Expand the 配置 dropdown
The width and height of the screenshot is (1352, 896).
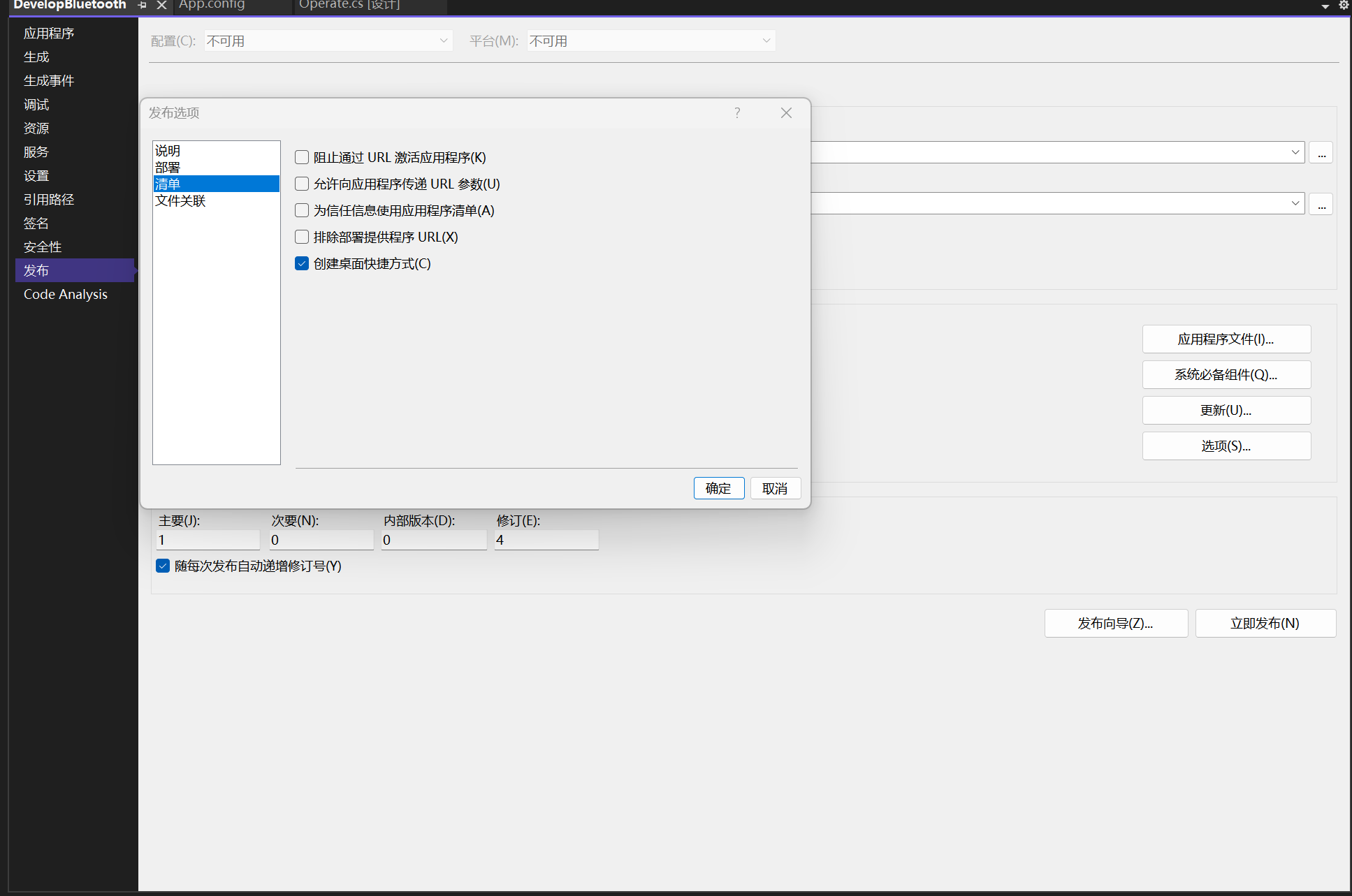tap(443, 41)
